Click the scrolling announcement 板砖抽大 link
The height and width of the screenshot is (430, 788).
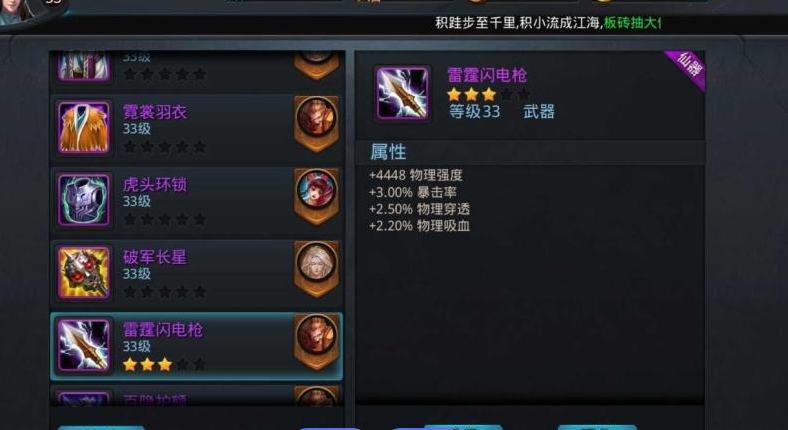point(632,23)
